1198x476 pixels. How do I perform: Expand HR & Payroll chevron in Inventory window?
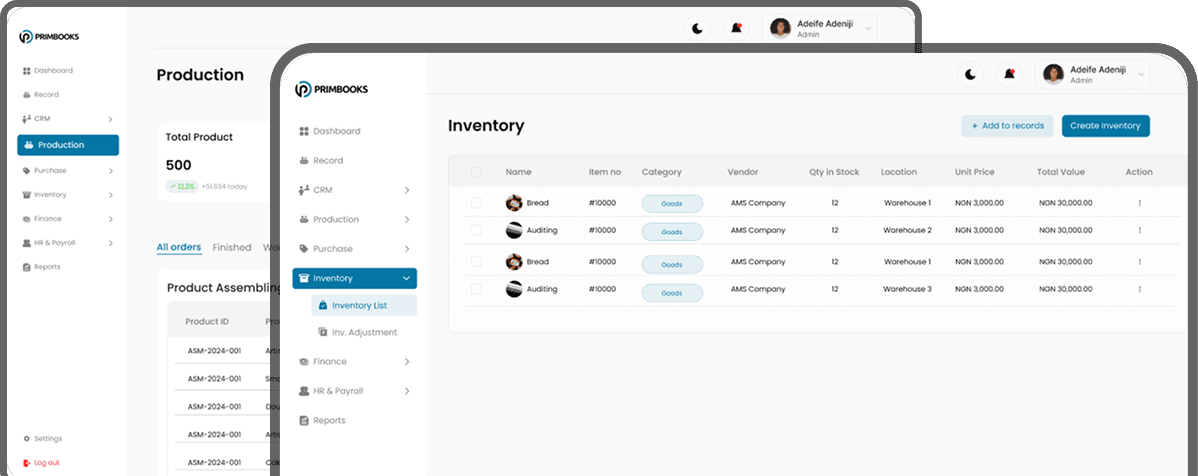click(406, 391)
